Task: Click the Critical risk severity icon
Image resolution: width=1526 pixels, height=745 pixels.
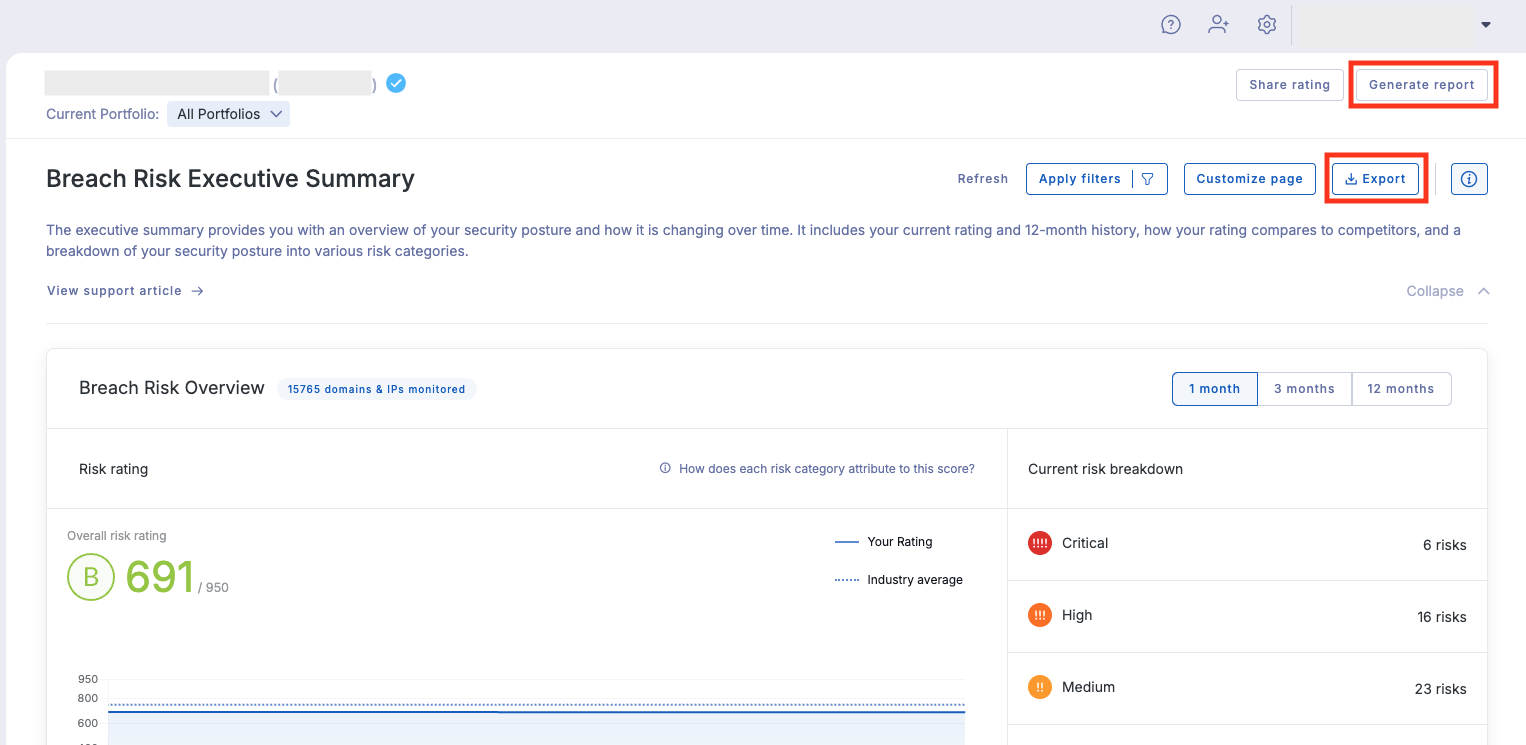Action: 1040,543
